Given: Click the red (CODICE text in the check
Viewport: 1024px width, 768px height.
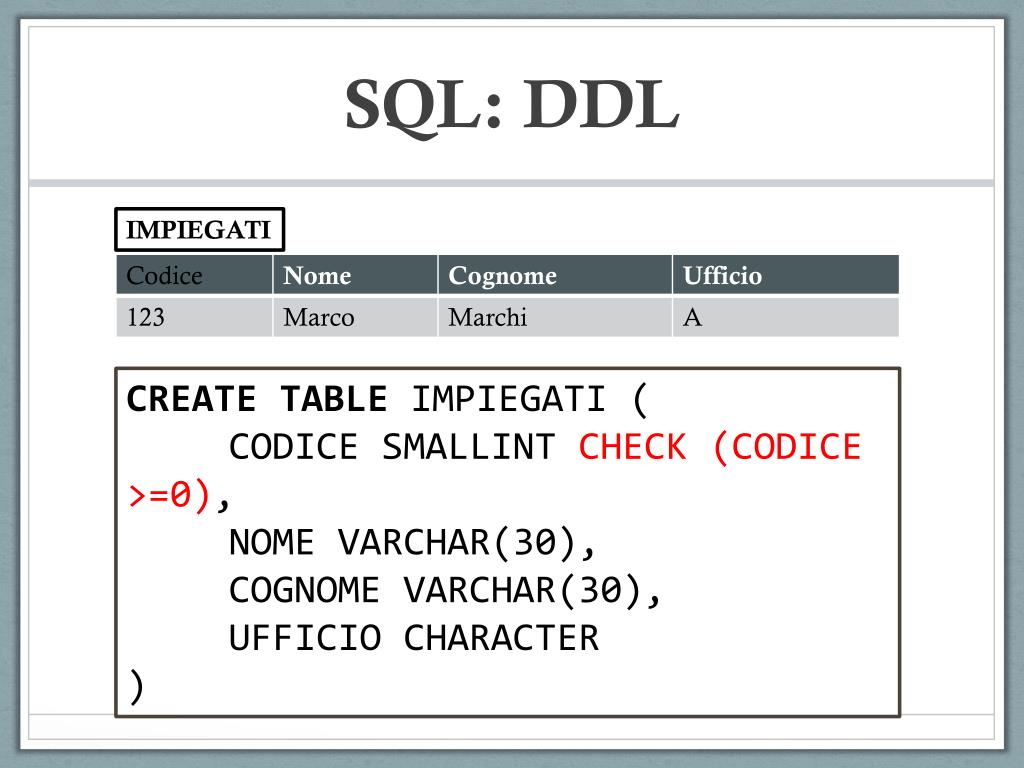Looking at the screenshot, I should pos(787,447).
